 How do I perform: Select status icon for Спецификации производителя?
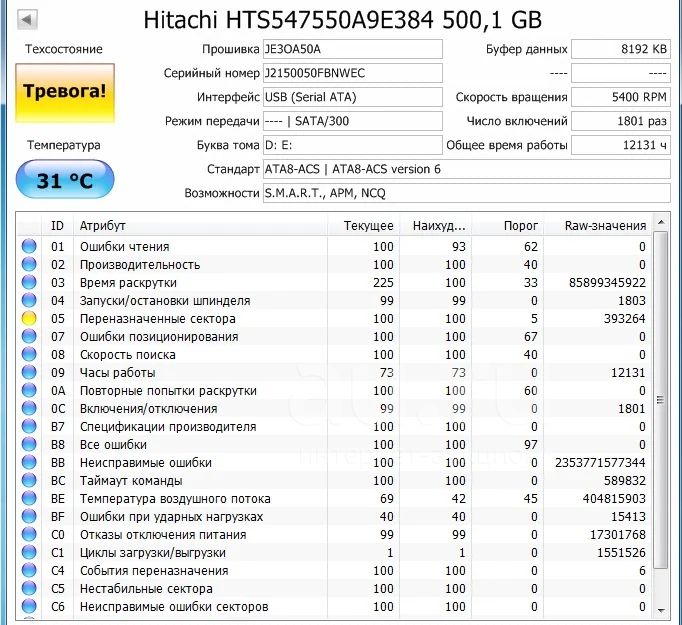point(29,426)
